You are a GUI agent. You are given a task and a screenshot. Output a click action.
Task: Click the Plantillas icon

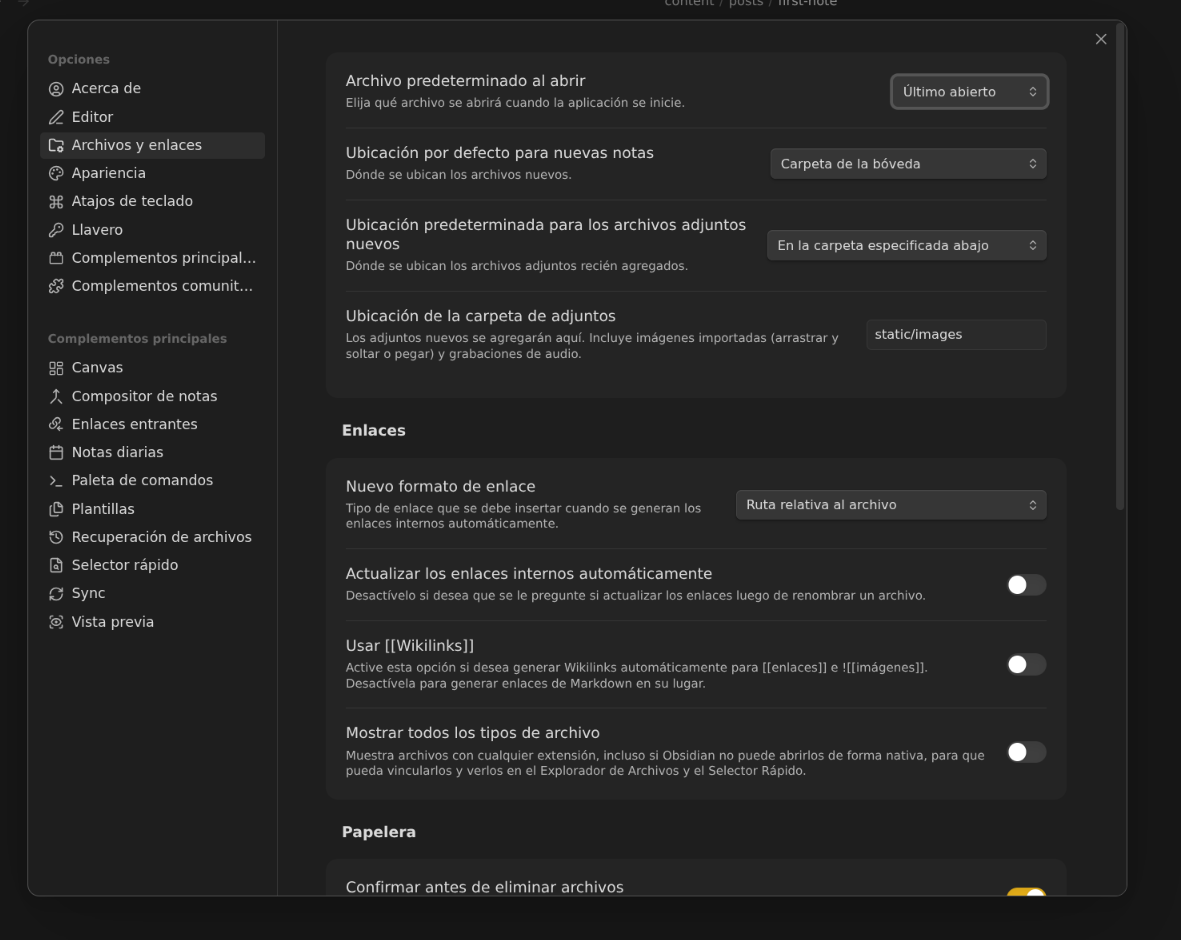coord(56,509)
